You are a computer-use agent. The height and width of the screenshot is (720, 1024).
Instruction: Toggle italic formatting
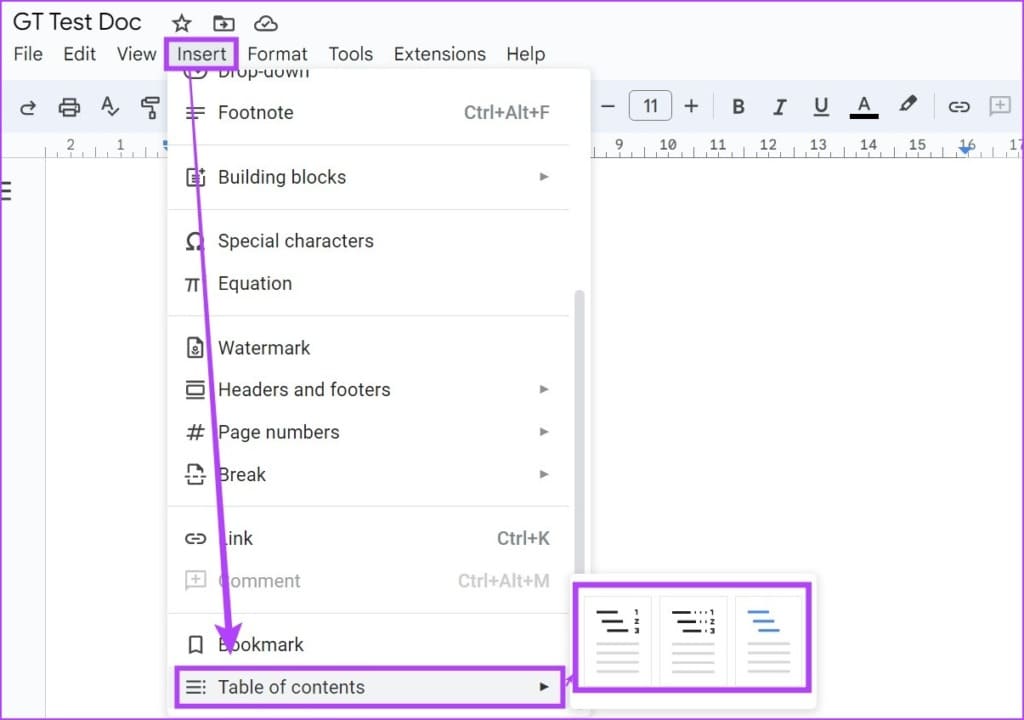(x=780, y=107)
